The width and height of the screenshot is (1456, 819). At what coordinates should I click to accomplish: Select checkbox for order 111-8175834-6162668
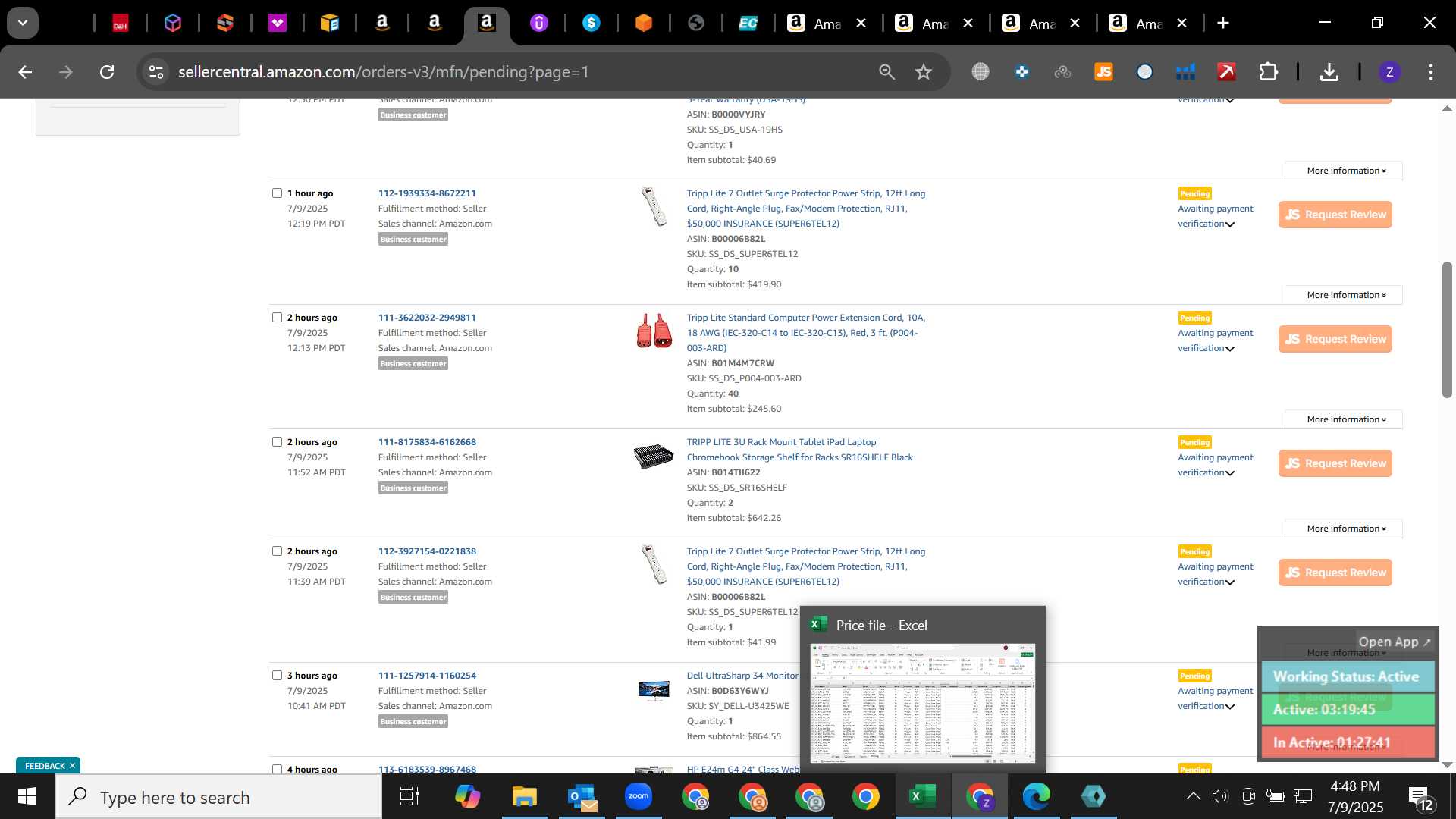[x=277, y=442]
